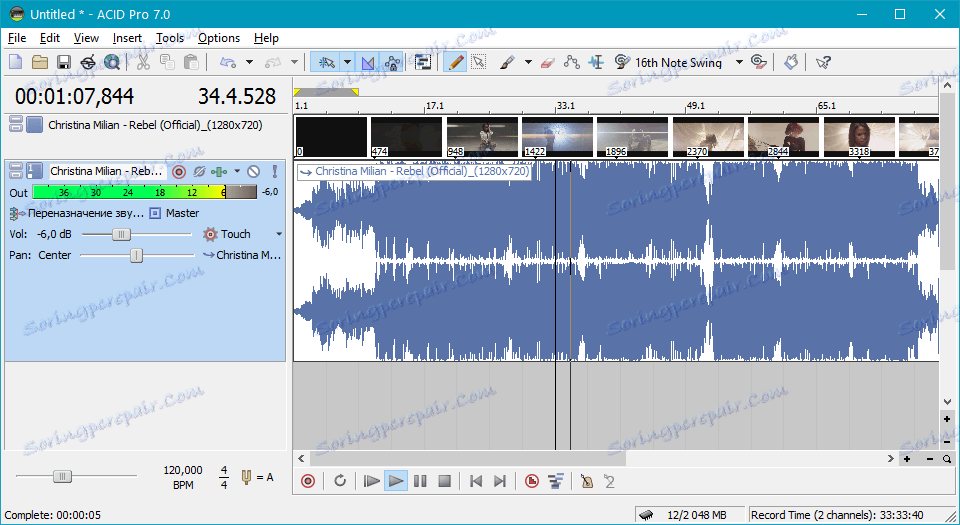This screenshot has height=525, width=960.
Task: Select the Erase tool in toolbar
Action: point(546,62)
